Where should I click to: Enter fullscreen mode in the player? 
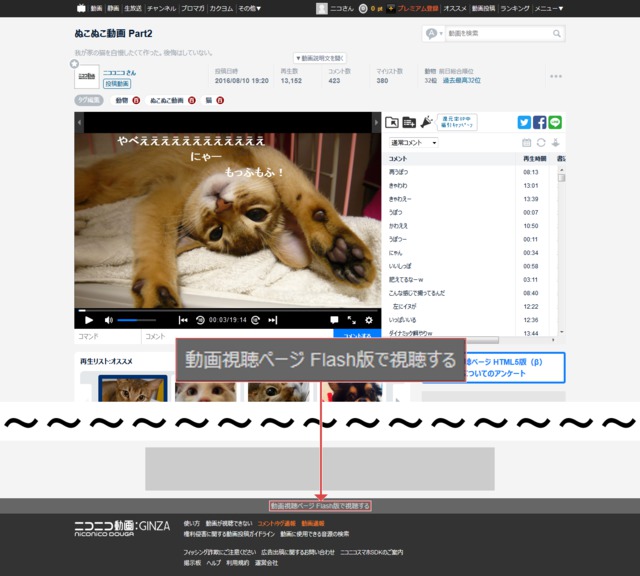point(352,320)
